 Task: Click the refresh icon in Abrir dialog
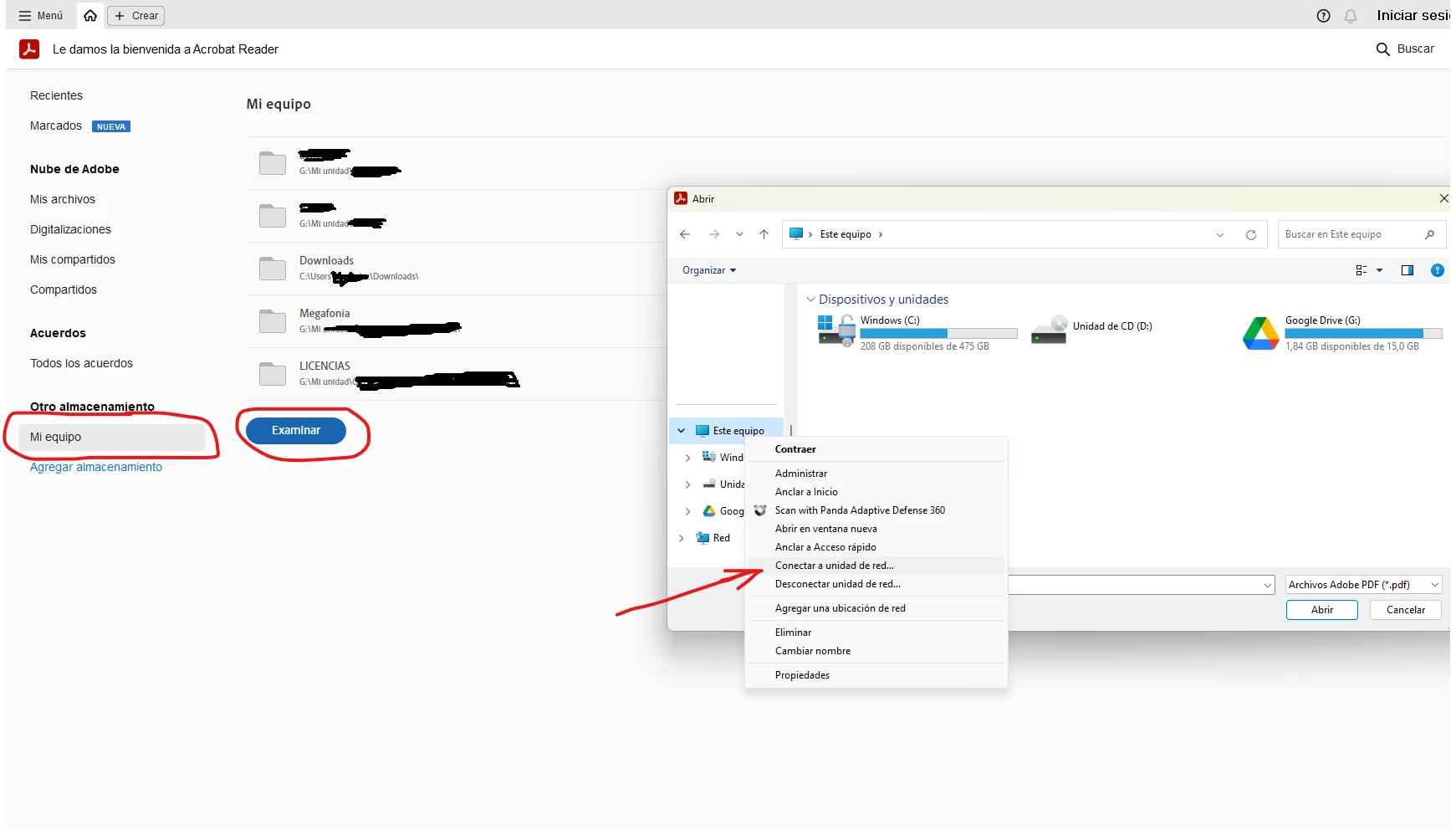click(1251, 235)
